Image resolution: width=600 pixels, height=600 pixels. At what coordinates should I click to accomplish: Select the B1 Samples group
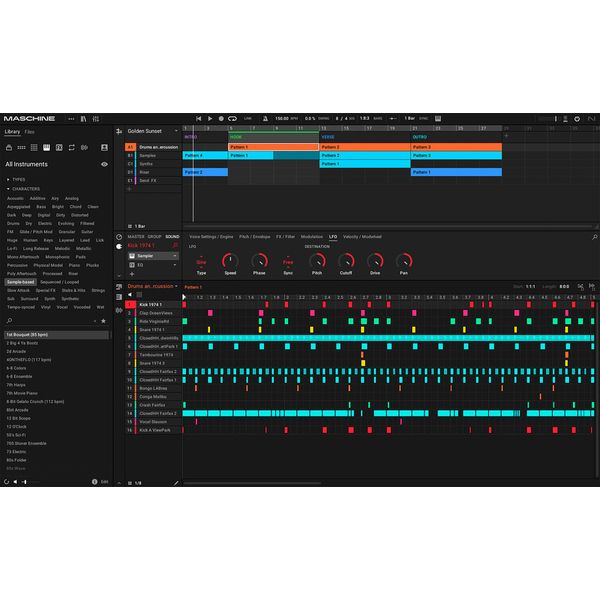tap(153, 155)
